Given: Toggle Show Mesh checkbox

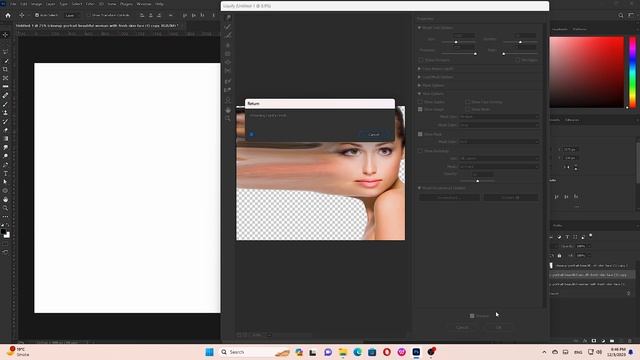Looking at the screenshot, I should pos(468,109).
